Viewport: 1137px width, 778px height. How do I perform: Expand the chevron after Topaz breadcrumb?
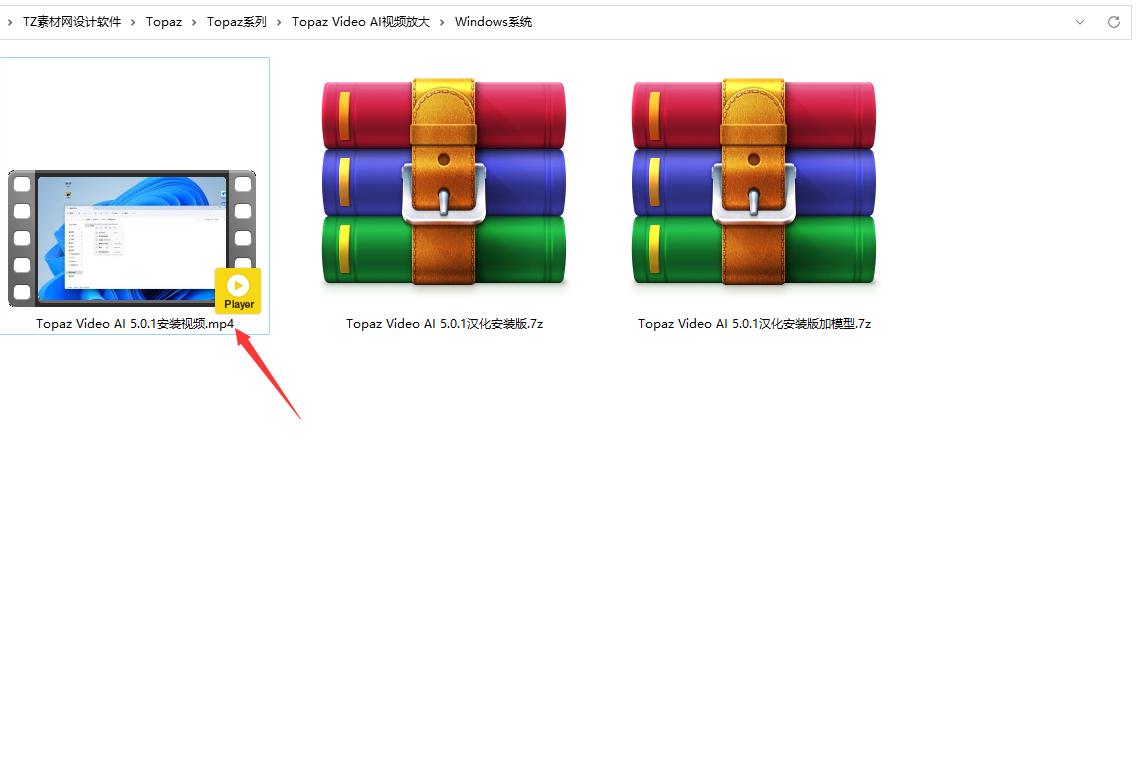194,22
